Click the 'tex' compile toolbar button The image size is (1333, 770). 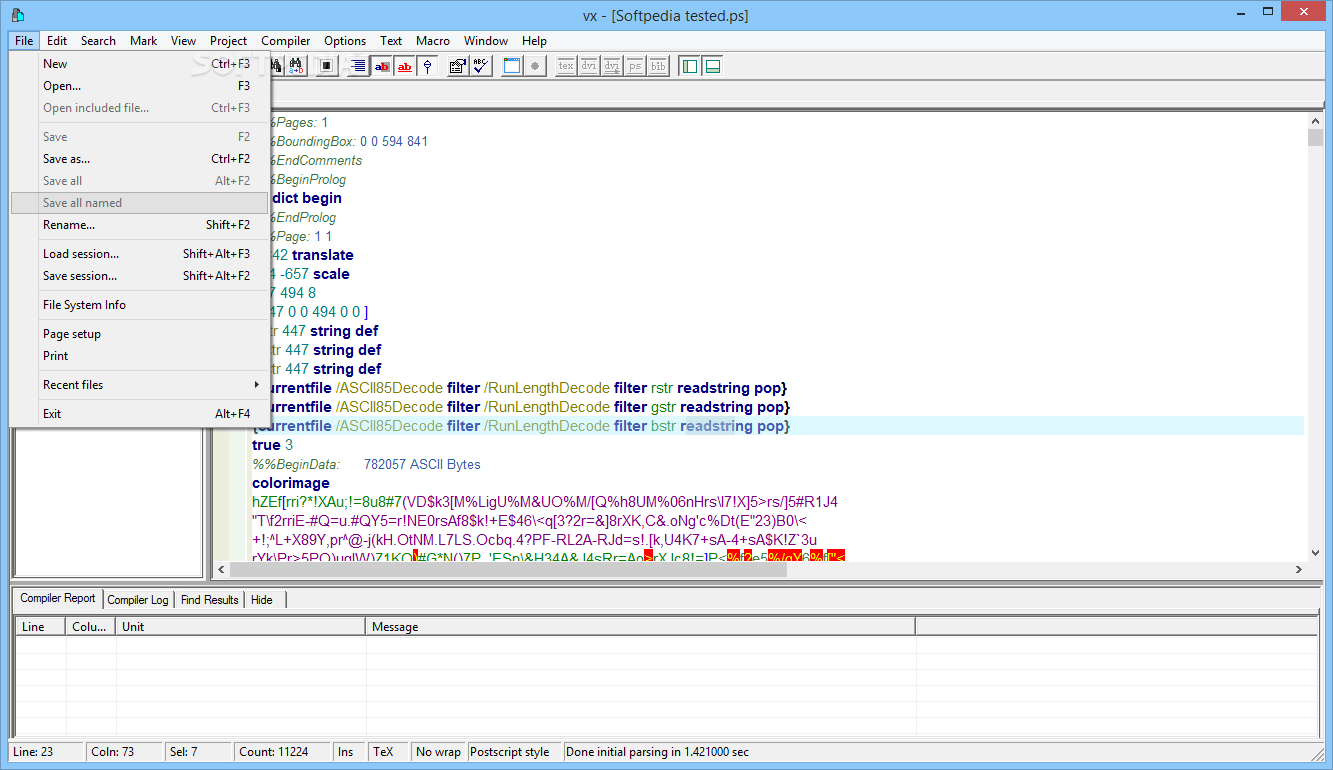566,66
